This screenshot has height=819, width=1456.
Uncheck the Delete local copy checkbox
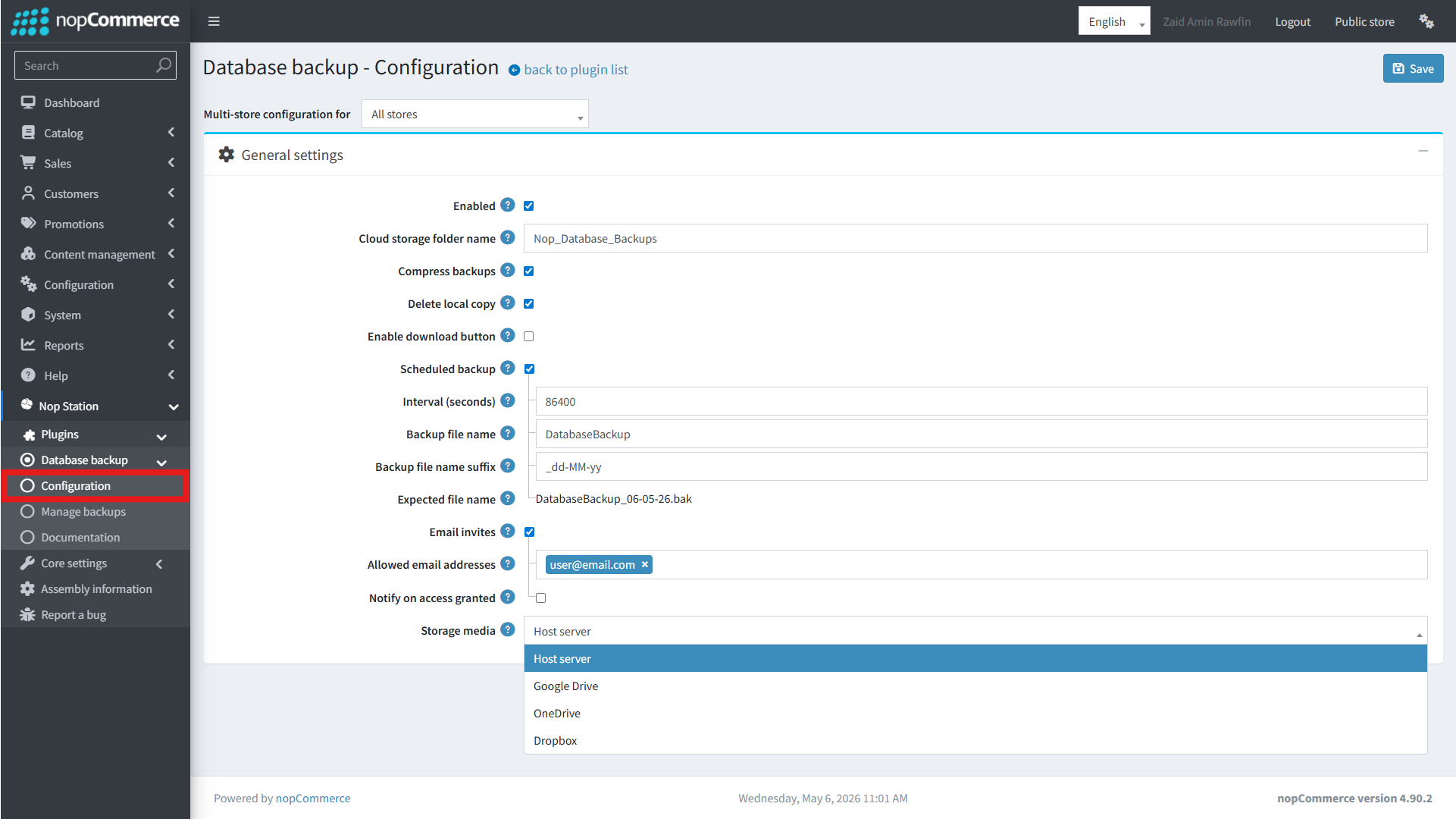(x=529, y=304)
